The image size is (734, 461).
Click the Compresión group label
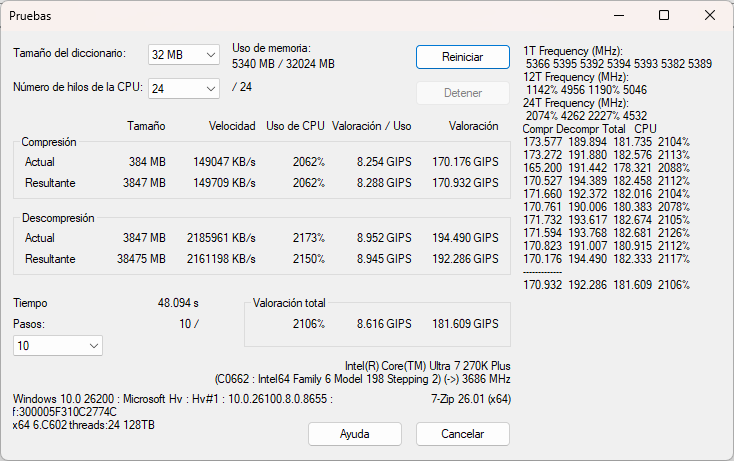[x=49, y=142]
